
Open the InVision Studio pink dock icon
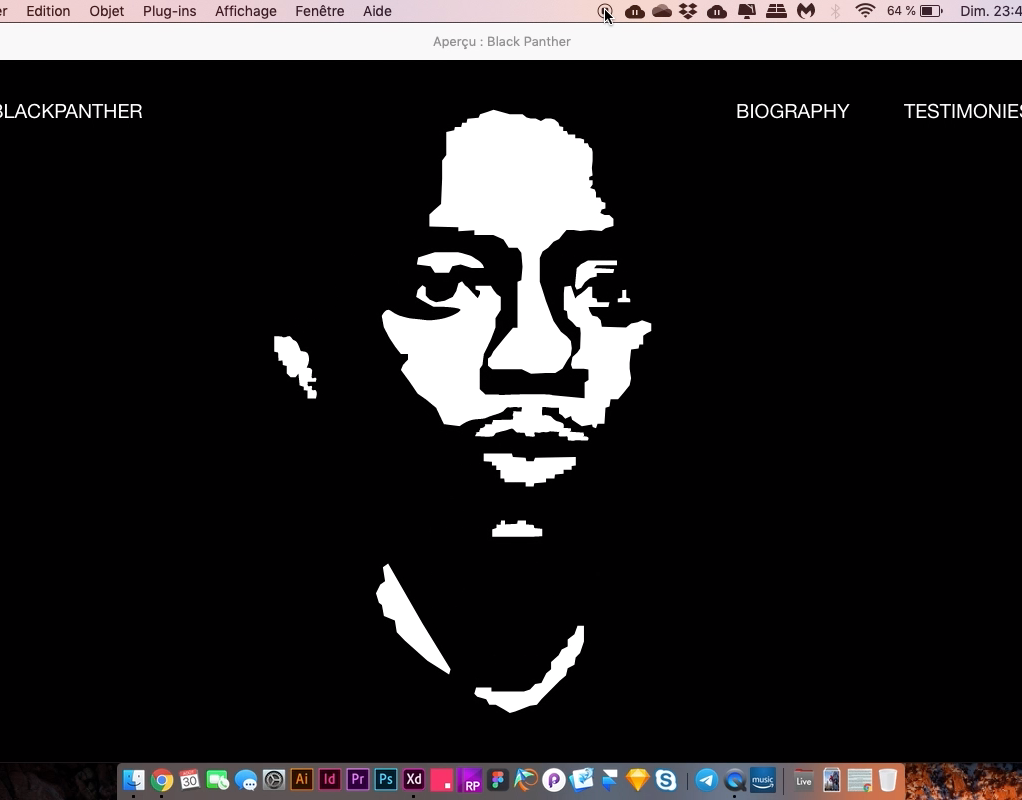442,780
